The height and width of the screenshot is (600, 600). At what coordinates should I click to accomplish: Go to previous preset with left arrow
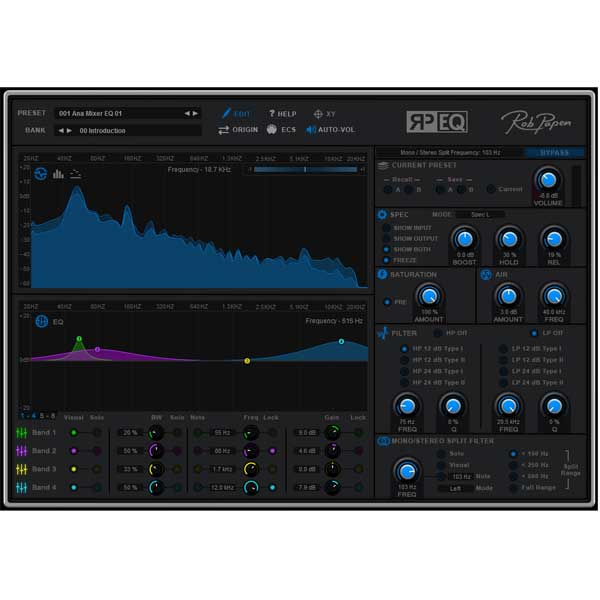[187, 113]
